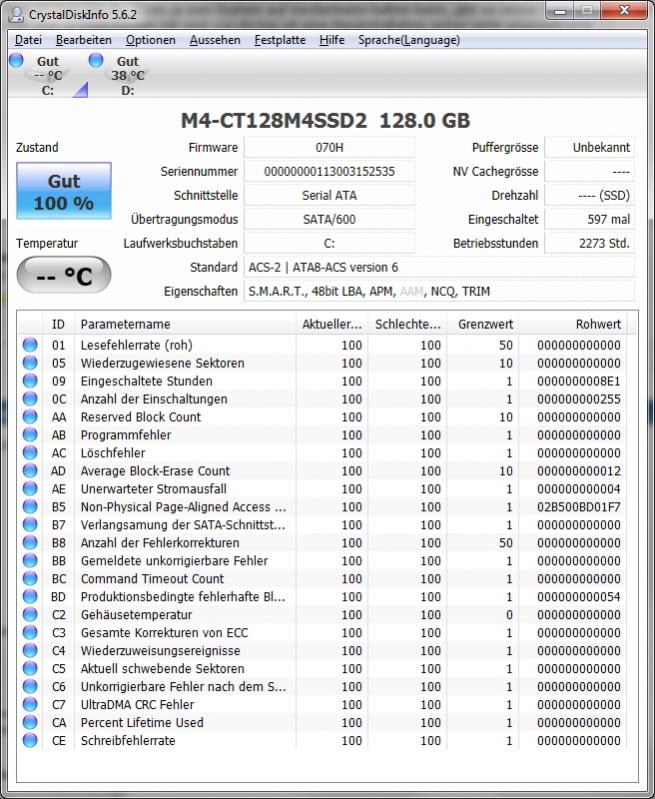Open the Datei menu
Viewport: 655px width, 799px height.
[x=28, y=40]
